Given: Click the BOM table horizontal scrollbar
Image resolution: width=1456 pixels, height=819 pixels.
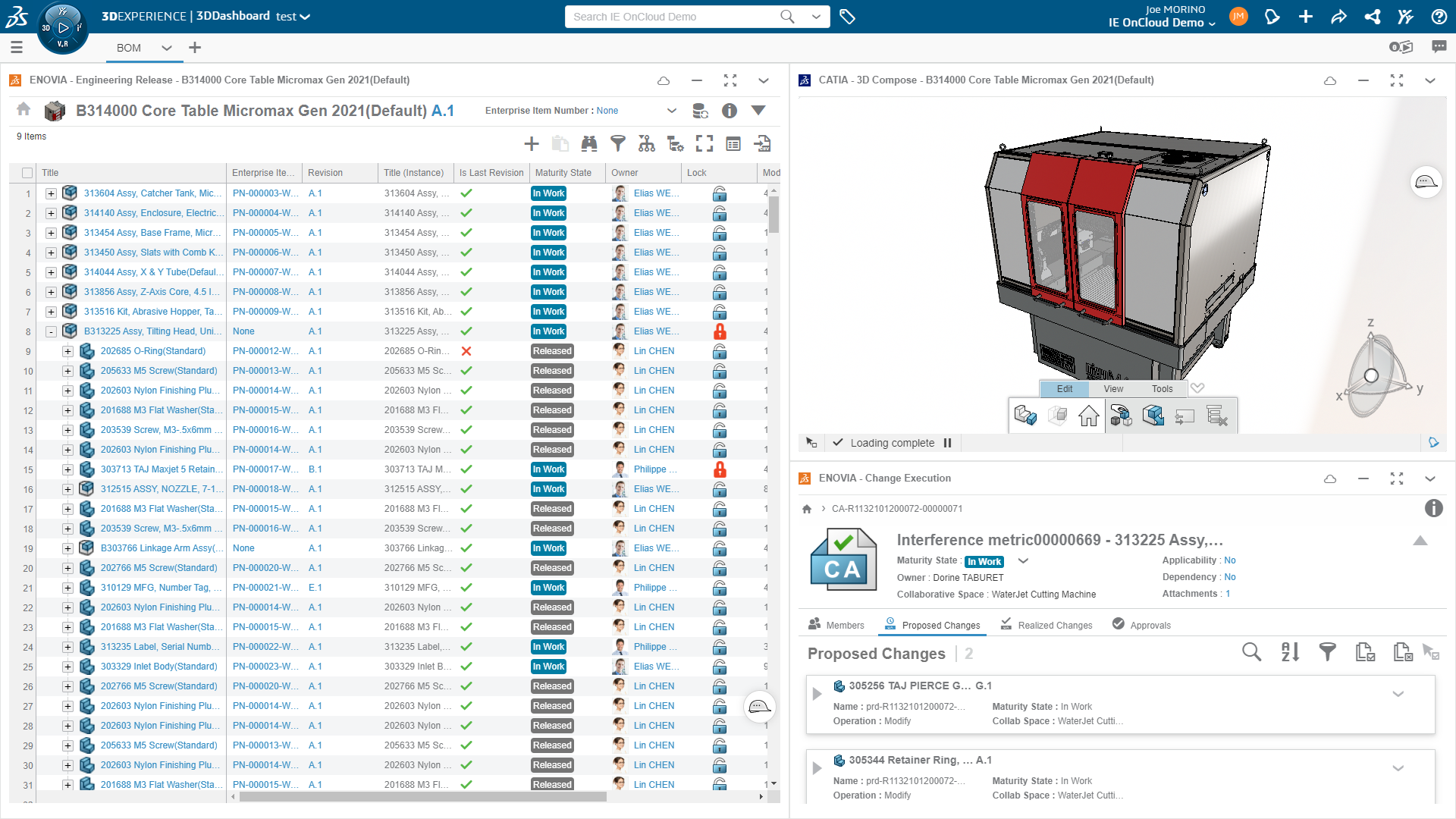Looking at the screenshot, I should [423, 797].
